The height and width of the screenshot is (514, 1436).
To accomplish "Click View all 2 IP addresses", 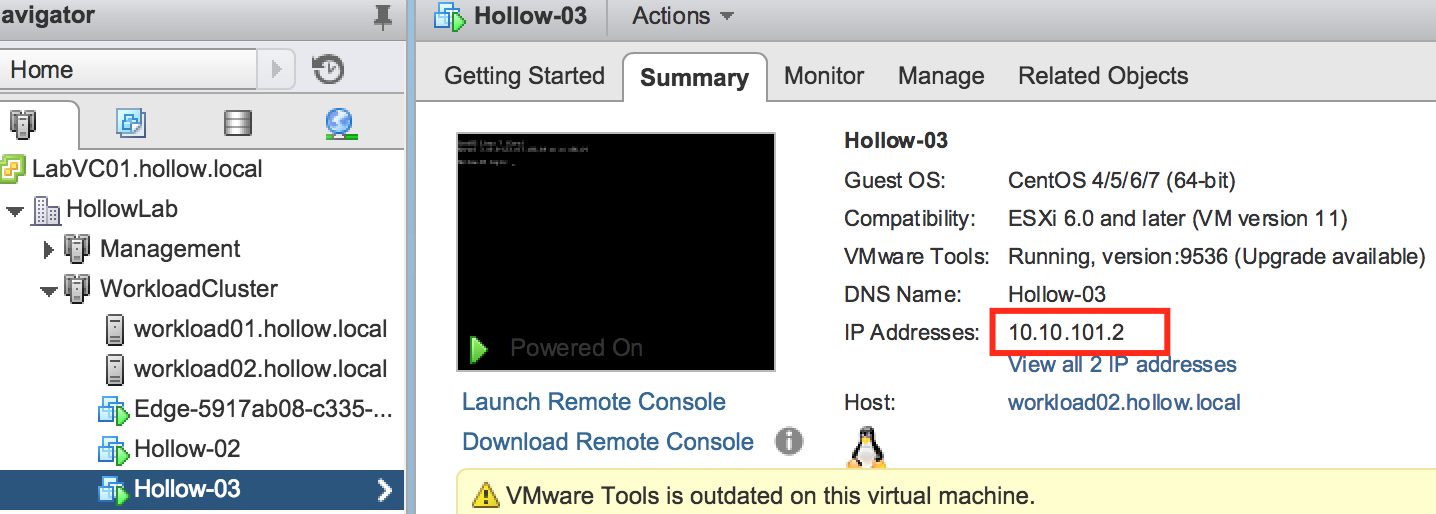I will click(x=1122, y=364).
